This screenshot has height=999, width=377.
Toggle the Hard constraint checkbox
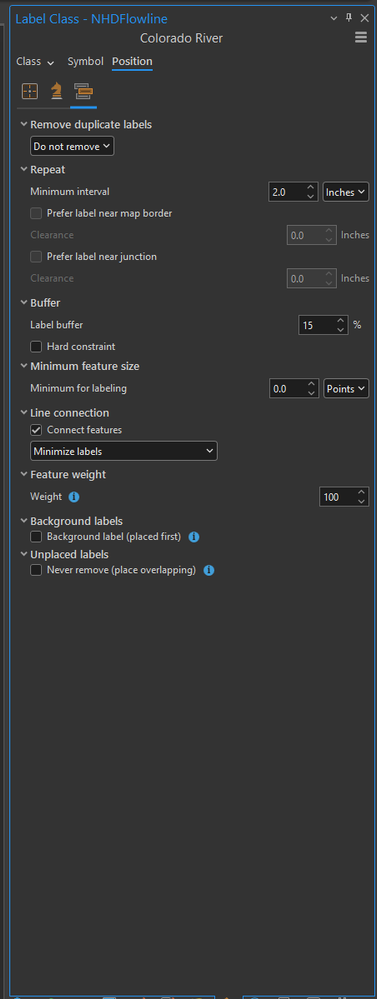tap(36, 347)
